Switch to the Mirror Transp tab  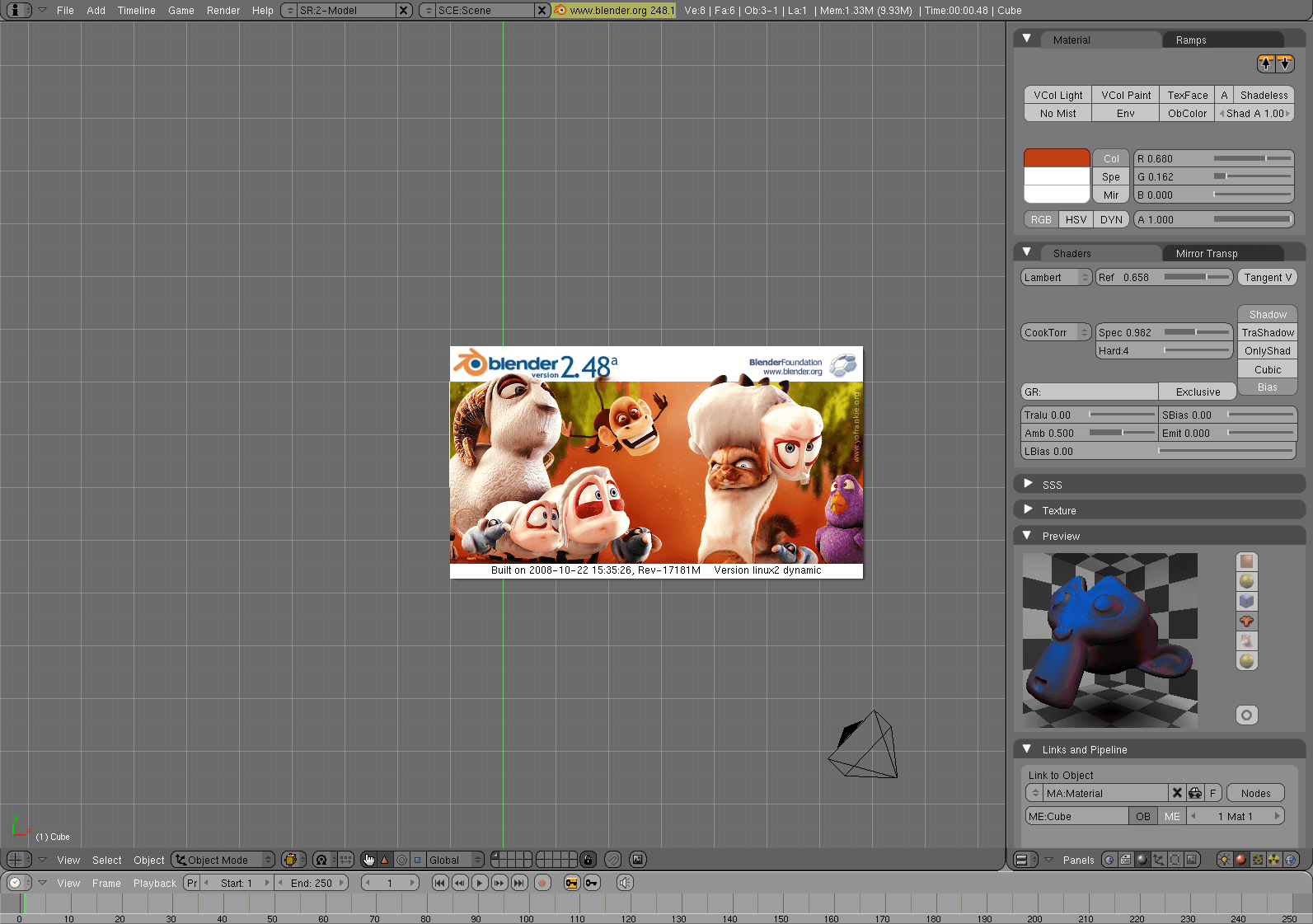tap(1223, 253)
